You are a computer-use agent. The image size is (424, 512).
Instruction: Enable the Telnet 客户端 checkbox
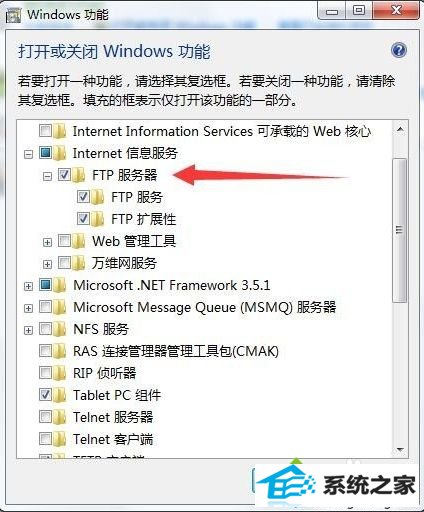pos(45,438)
